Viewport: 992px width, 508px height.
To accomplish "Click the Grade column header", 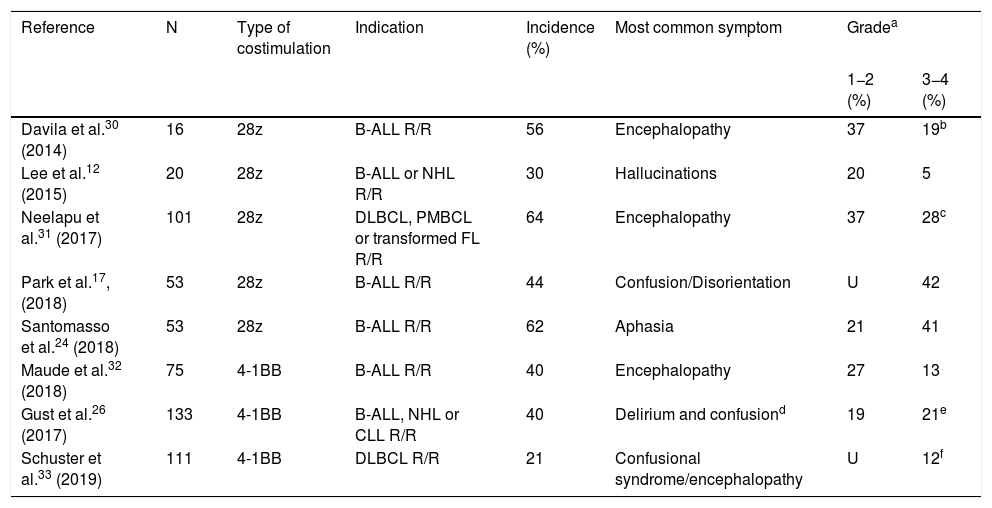I will pyautogui.click(x=866, y=28).
